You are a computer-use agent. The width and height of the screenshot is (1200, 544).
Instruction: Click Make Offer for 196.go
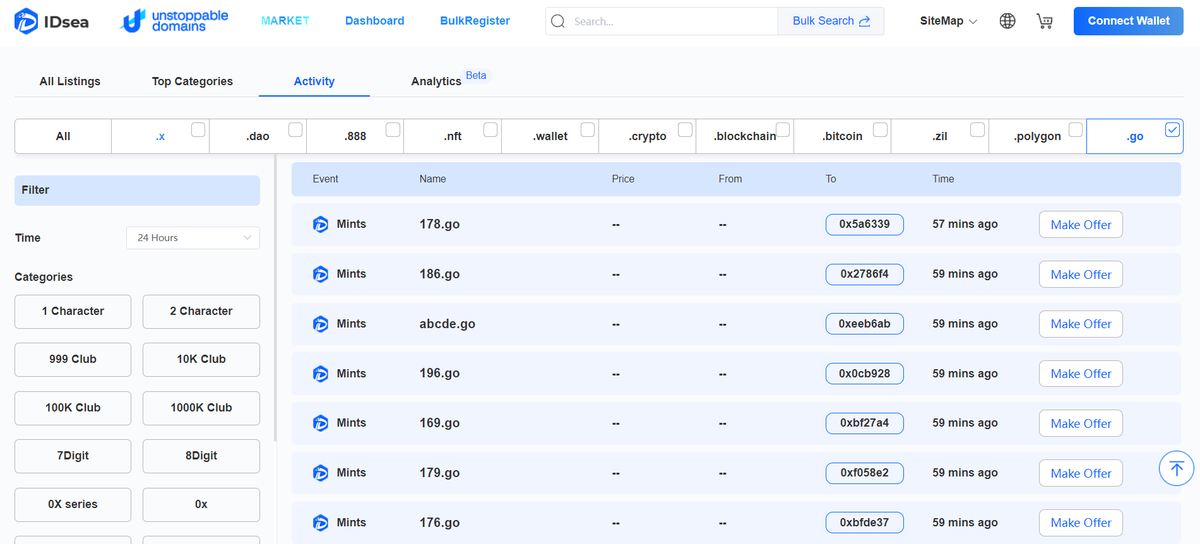click(x=1081, y=374)
